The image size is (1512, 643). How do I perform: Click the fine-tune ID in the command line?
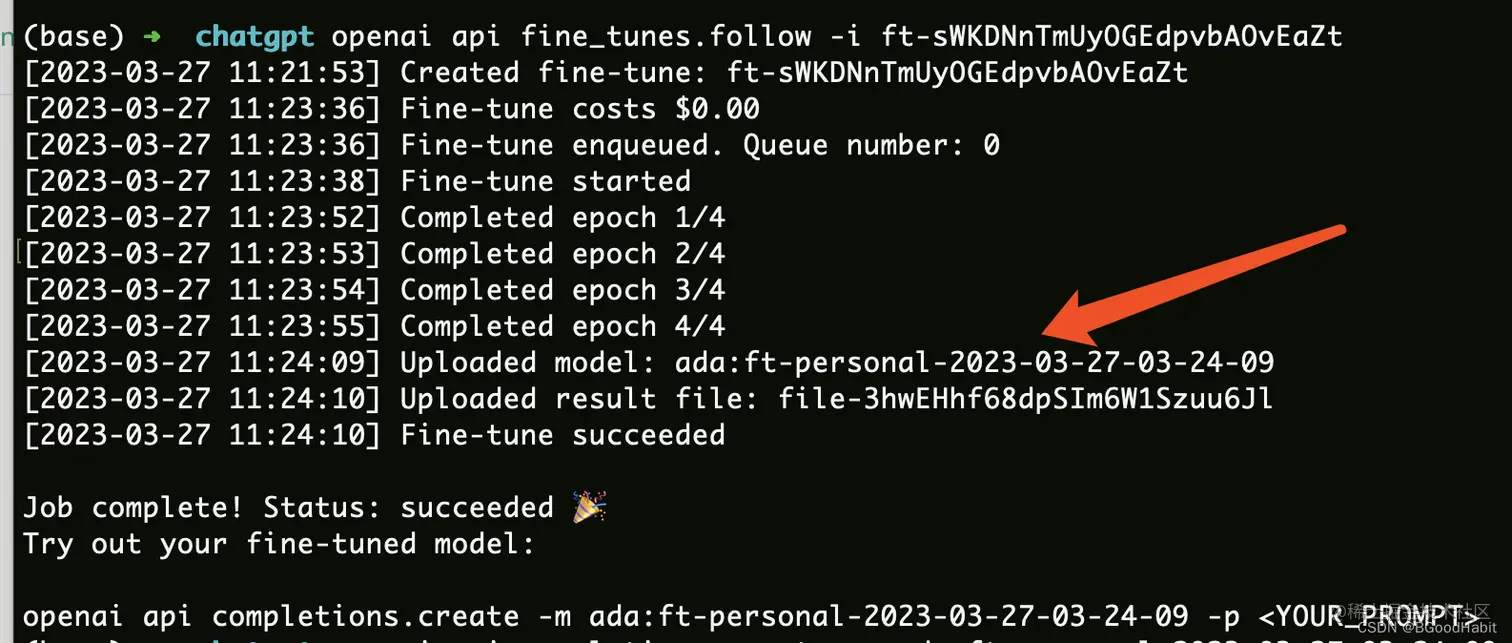coord(1113,38)
